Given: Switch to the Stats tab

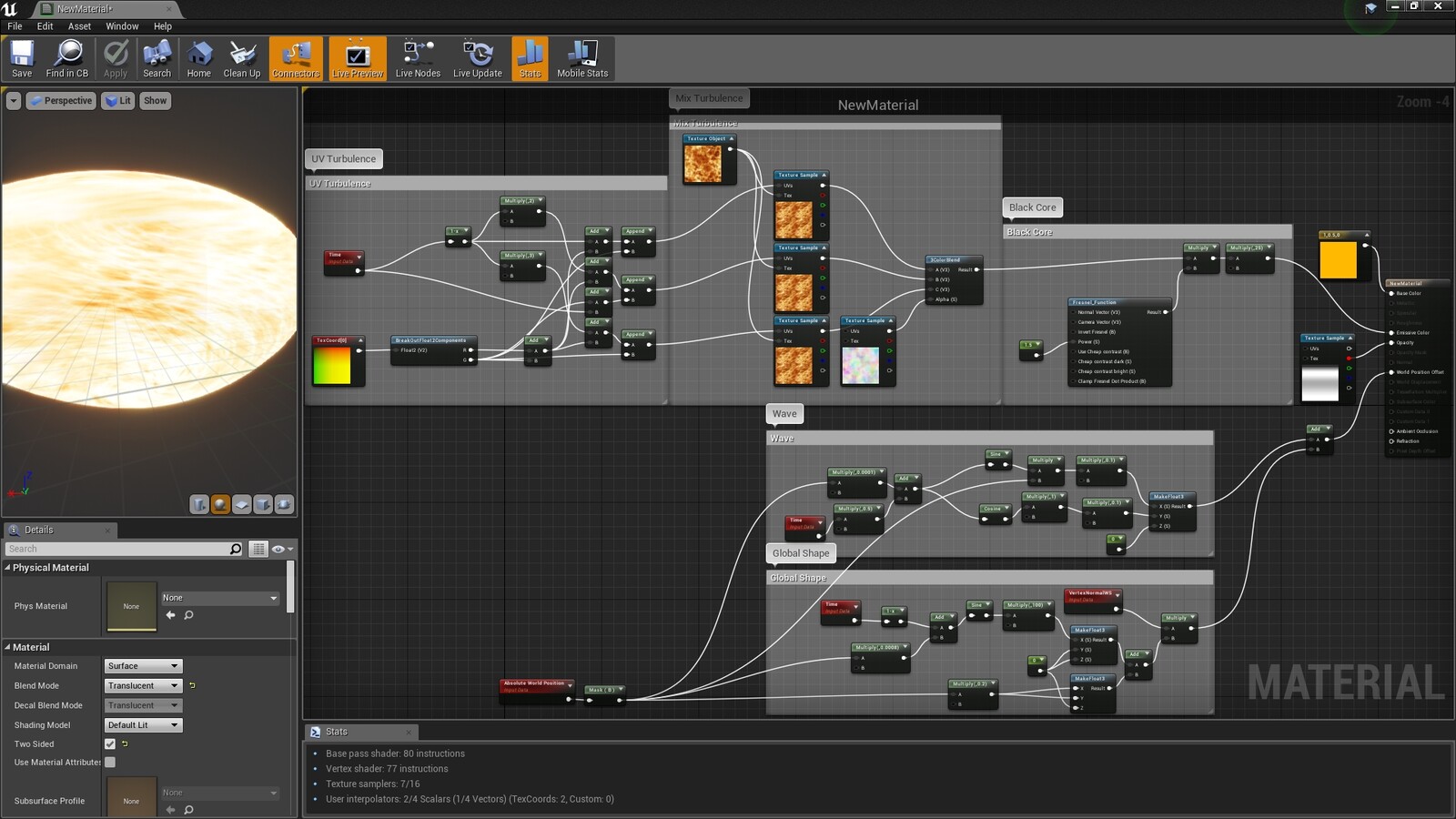Looking at the screenshot, I should [337, 732].
